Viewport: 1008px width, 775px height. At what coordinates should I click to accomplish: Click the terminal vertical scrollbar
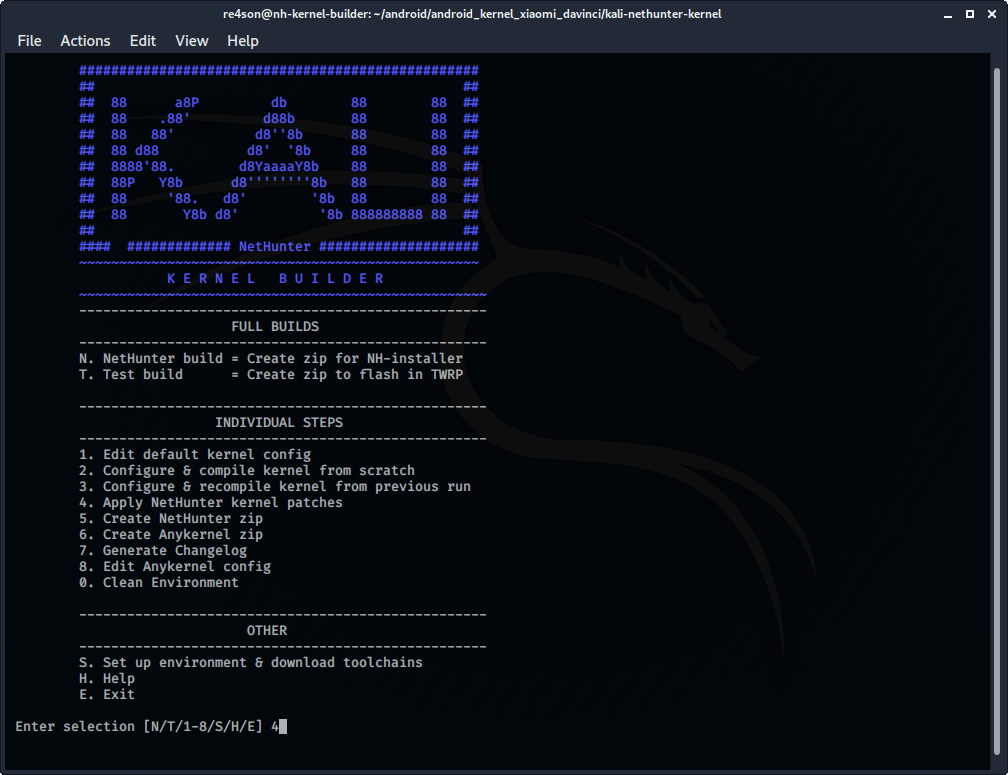995,400
